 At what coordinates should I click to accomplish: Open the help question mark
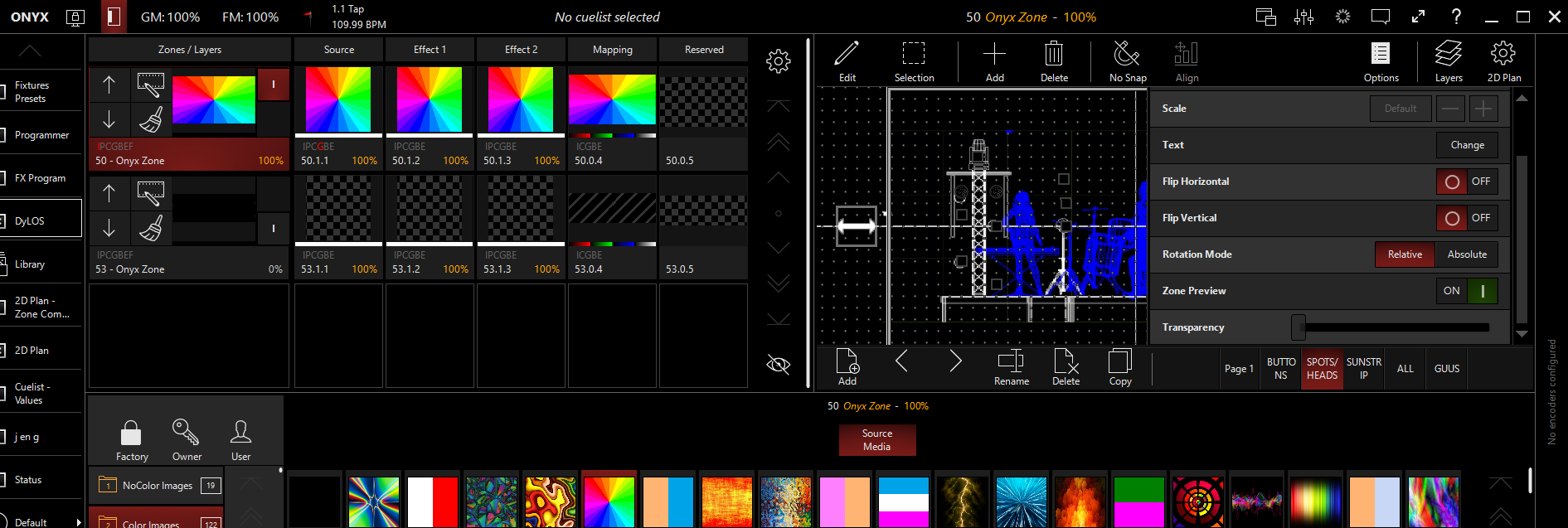pyautogui.click(x=1456, y=17)
